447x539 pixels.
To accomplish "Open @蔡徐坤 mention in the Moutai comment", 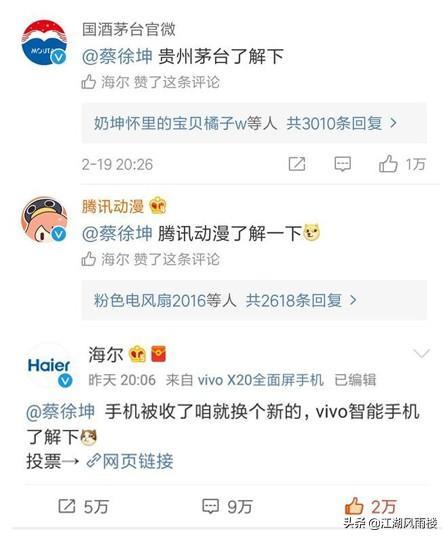I will (x=117, y=56).
